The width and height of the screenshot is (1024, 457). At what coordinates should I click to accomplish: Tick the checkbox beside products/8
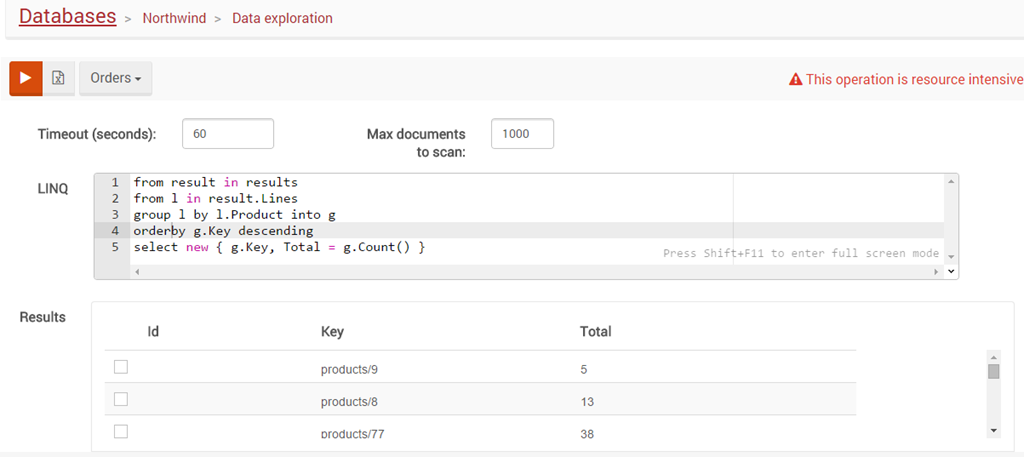point(121,399)
